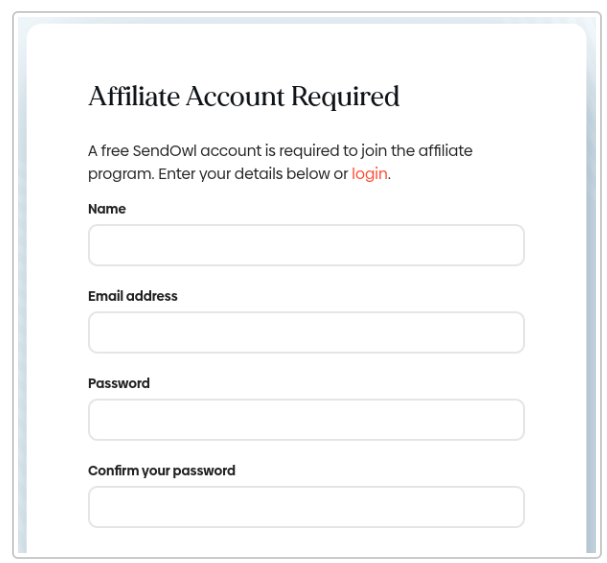607x563 pixels.
Task: Click the Name field label
Action: click(107, 209)
